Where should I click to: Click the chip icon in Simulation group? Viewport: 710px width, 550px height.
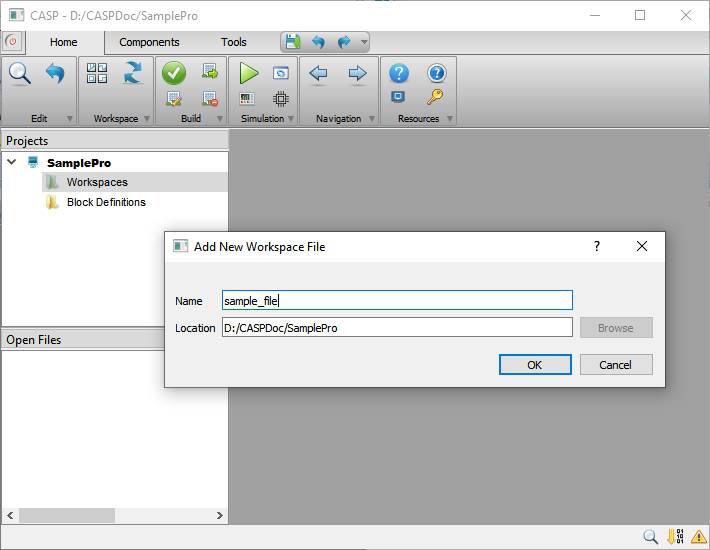click(x=281, y=98)
